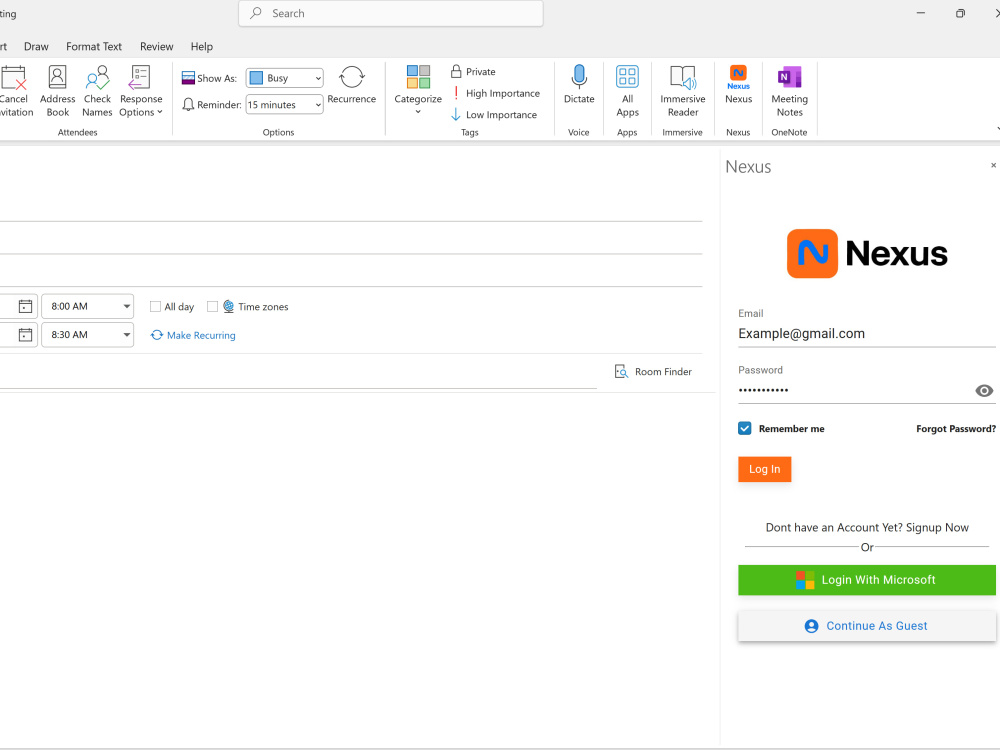
Task: Open the Nexus add-in from ribbon
Action: click(x=739, y=84)
